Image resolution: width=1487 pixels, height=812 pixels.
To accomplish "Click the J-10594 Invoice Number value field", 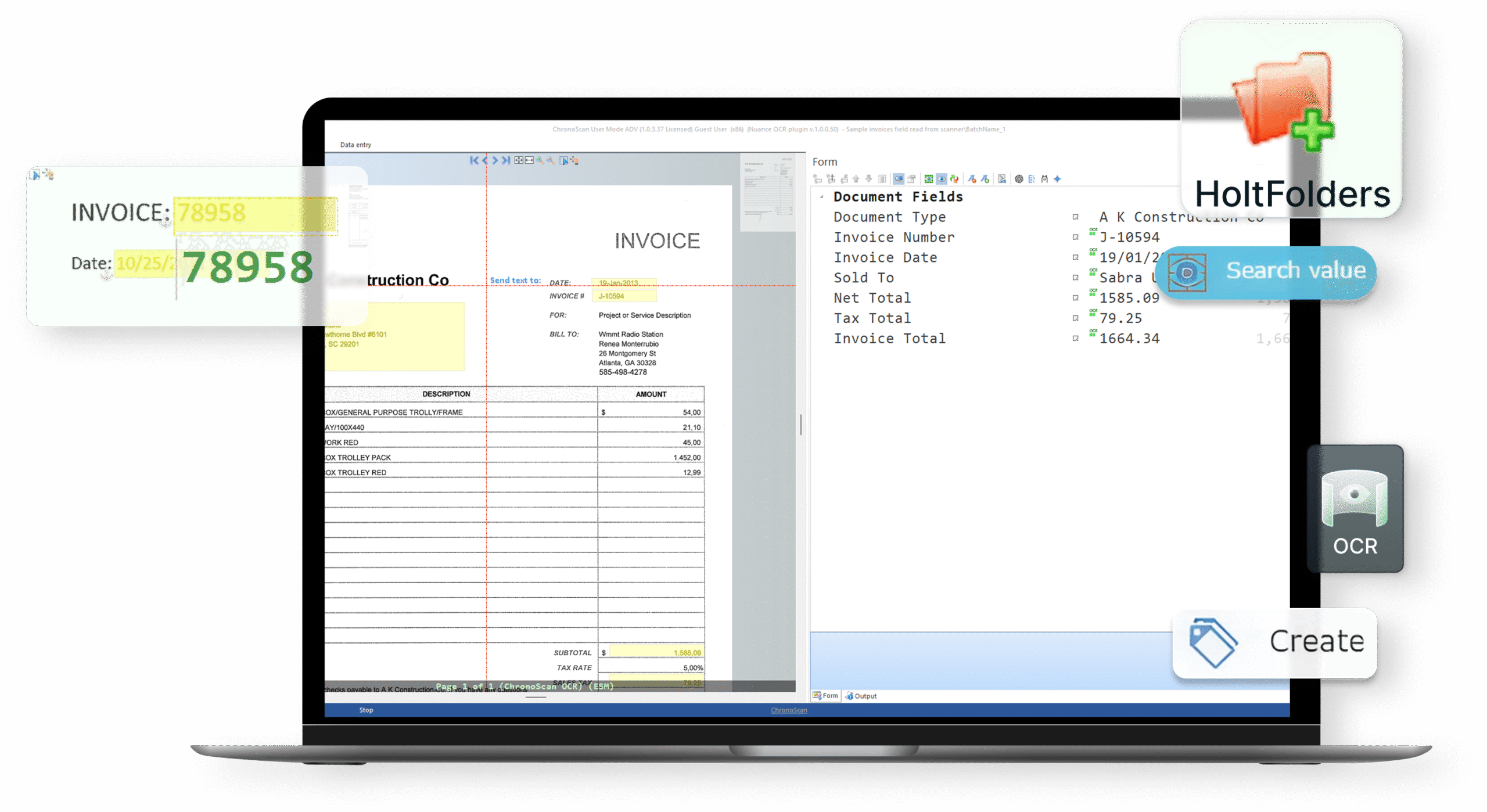I will tap(1129, 238).
